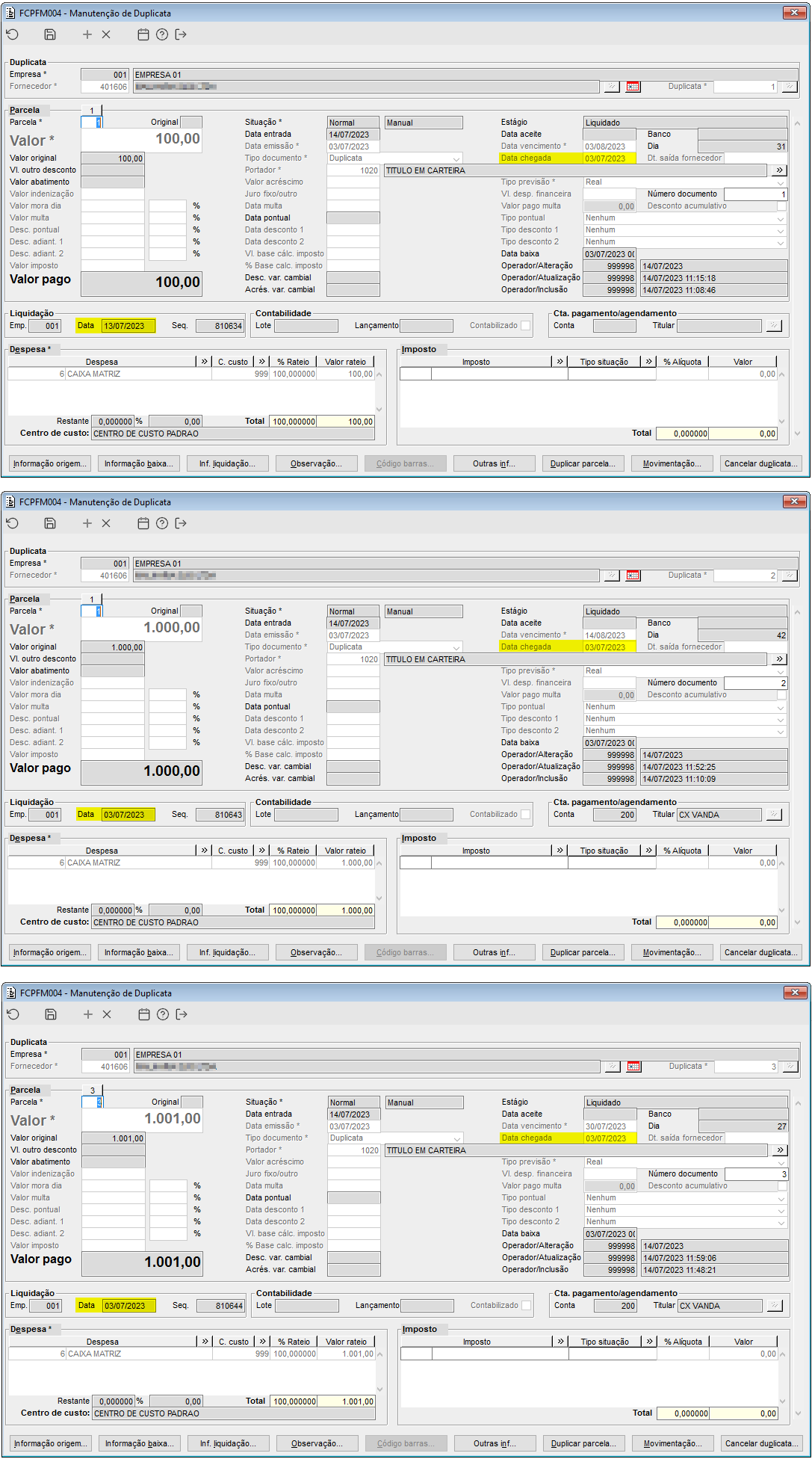
Task: Click the Fornecedor lookup button in duplicata 1 window
Action: coord(612,87)
